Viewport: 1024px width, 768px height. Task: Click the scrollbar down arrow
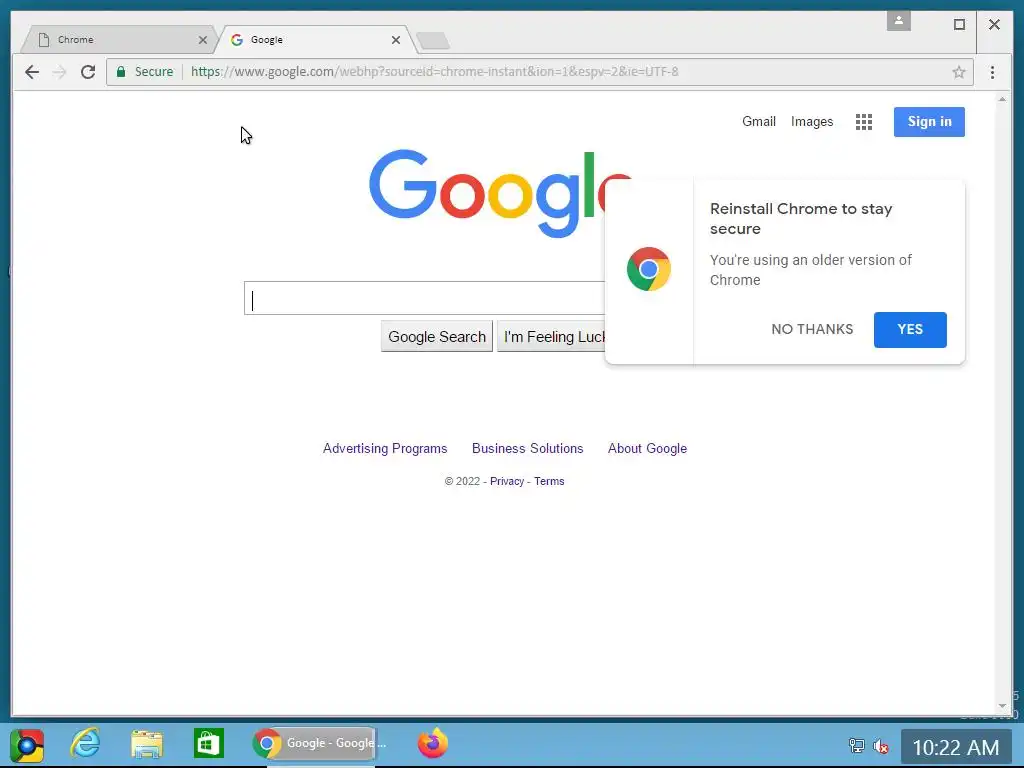click(x=1002, y=706)
